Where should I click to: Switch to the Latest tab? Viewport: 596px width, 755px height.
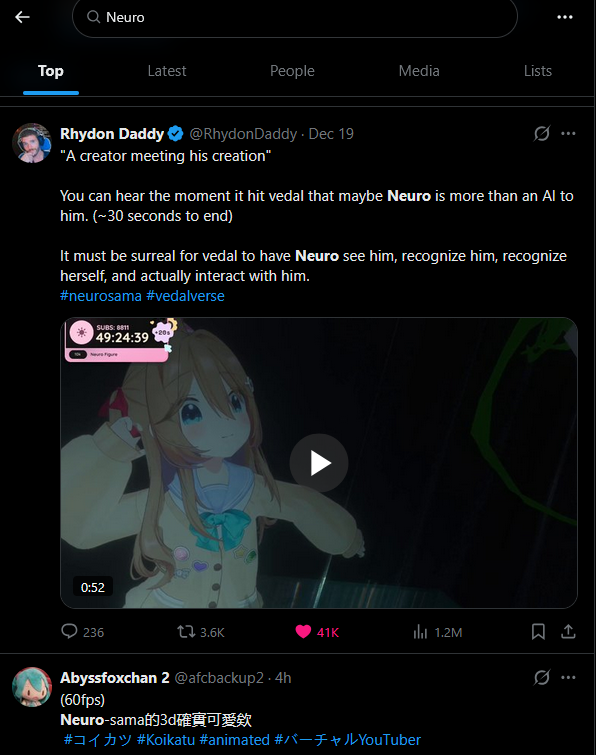tap(167, 71)
